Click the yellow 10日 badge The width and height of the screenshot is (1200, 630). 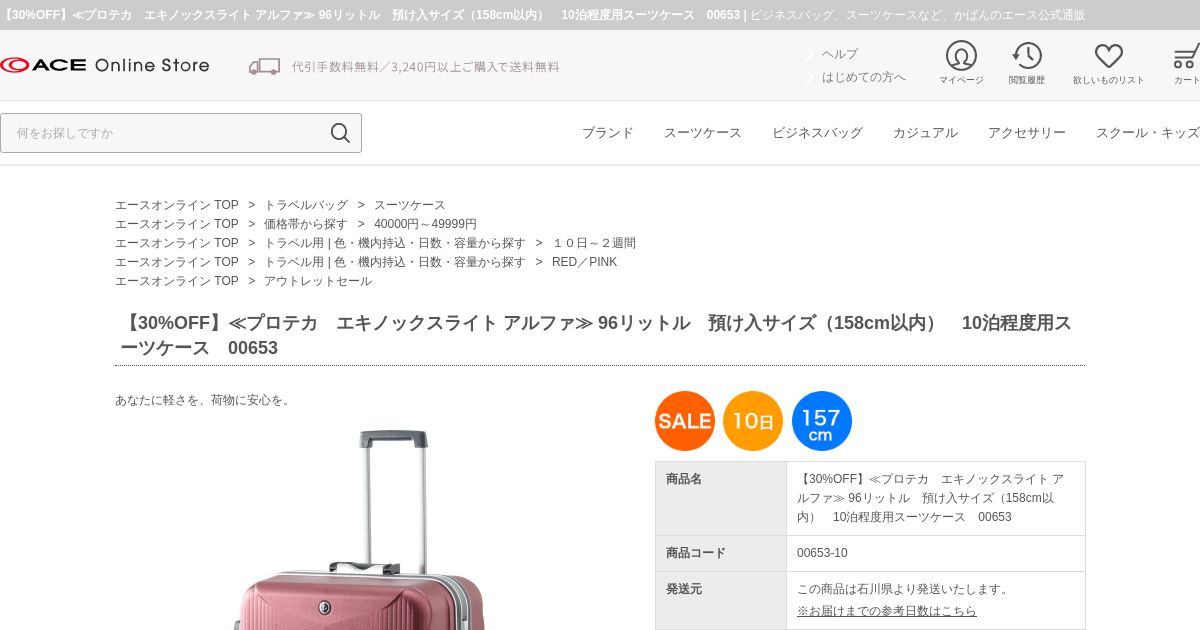click(x=753, y=421)
